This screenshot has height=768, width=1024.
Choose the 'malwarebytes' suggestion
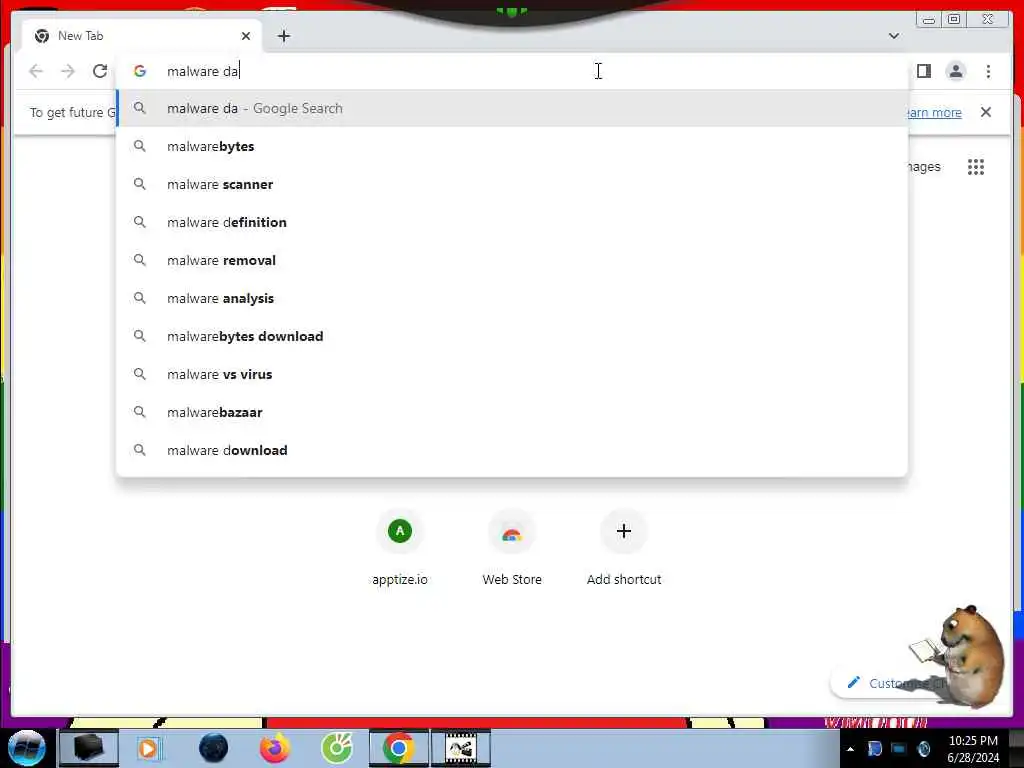coord(512,146)
